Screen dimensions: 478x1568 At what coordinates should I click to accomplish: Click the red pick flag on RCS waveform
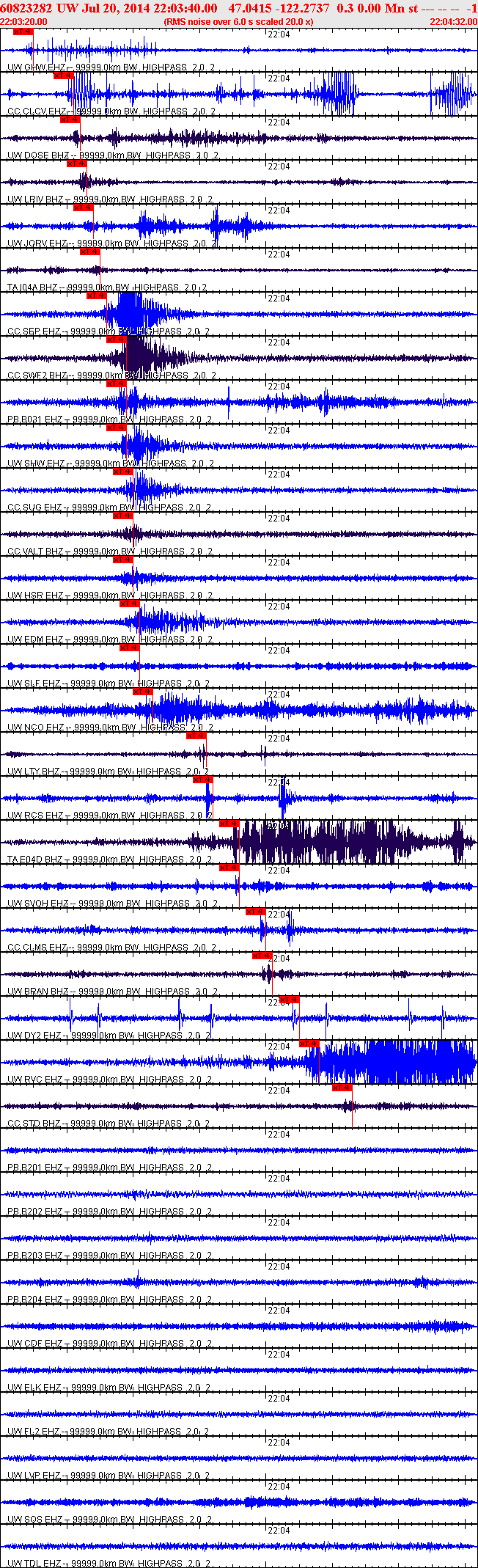(203, 780)
